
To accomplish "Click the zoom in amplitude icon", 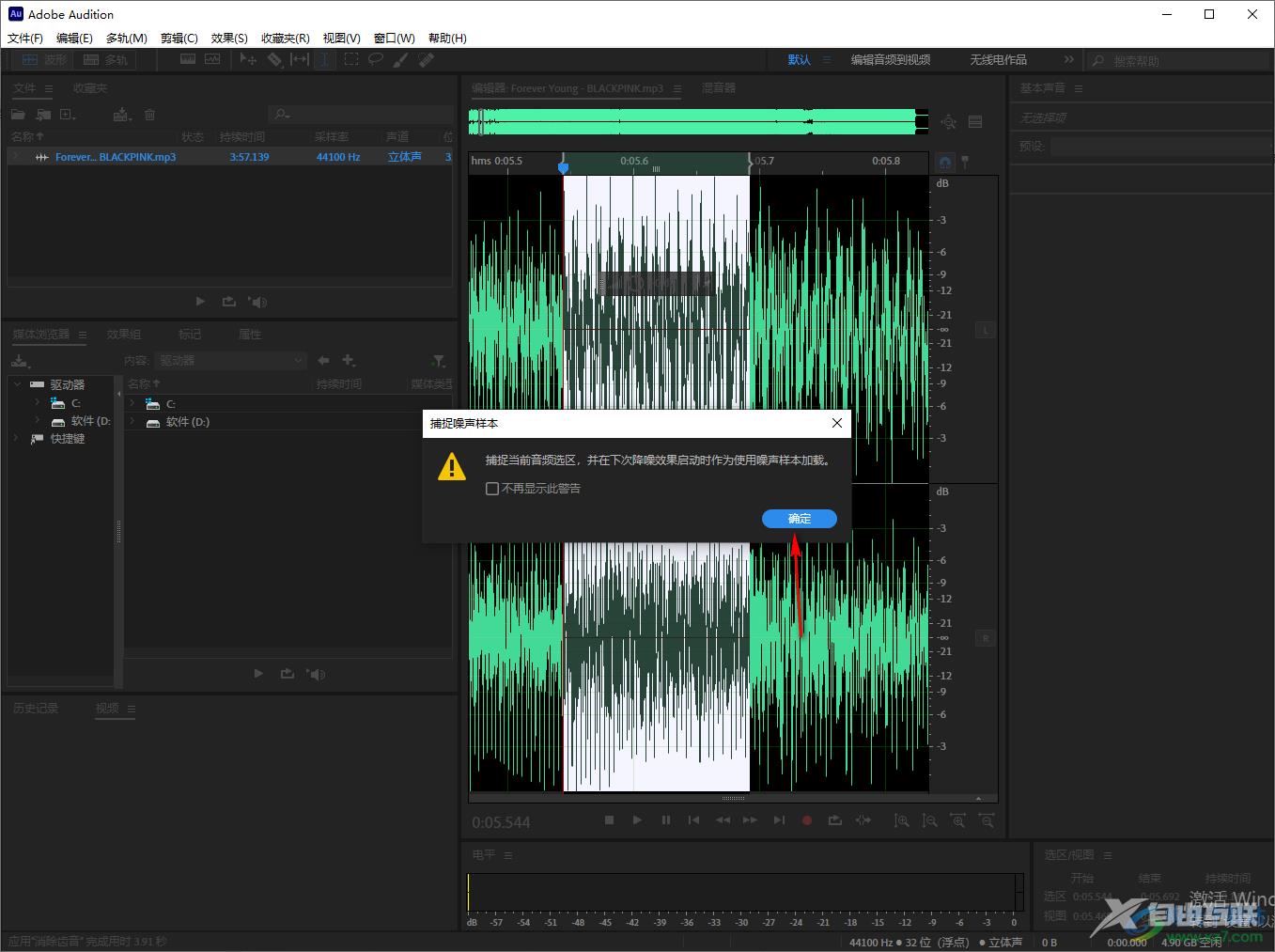I will 901,820.
